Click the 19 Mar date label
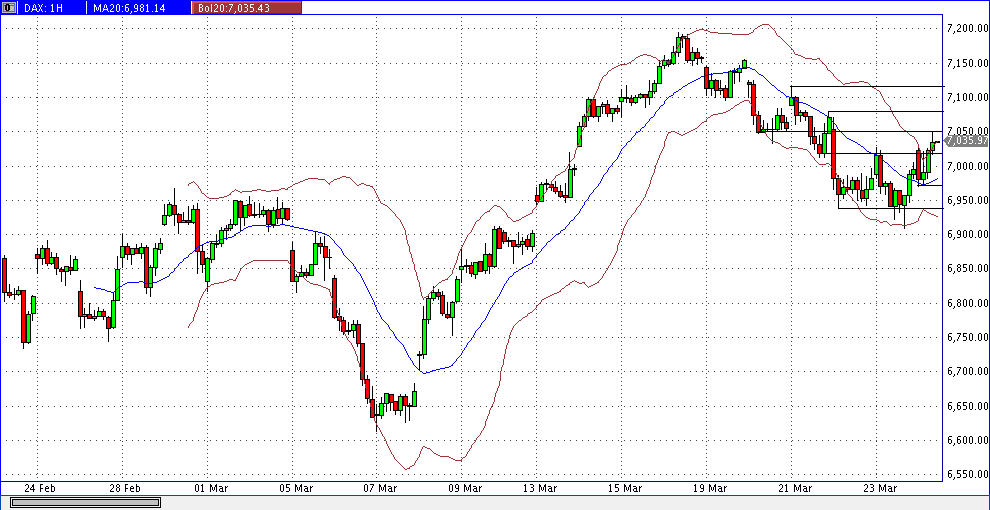The width and height of the screenshot is (990, 510). pos(709,488)
